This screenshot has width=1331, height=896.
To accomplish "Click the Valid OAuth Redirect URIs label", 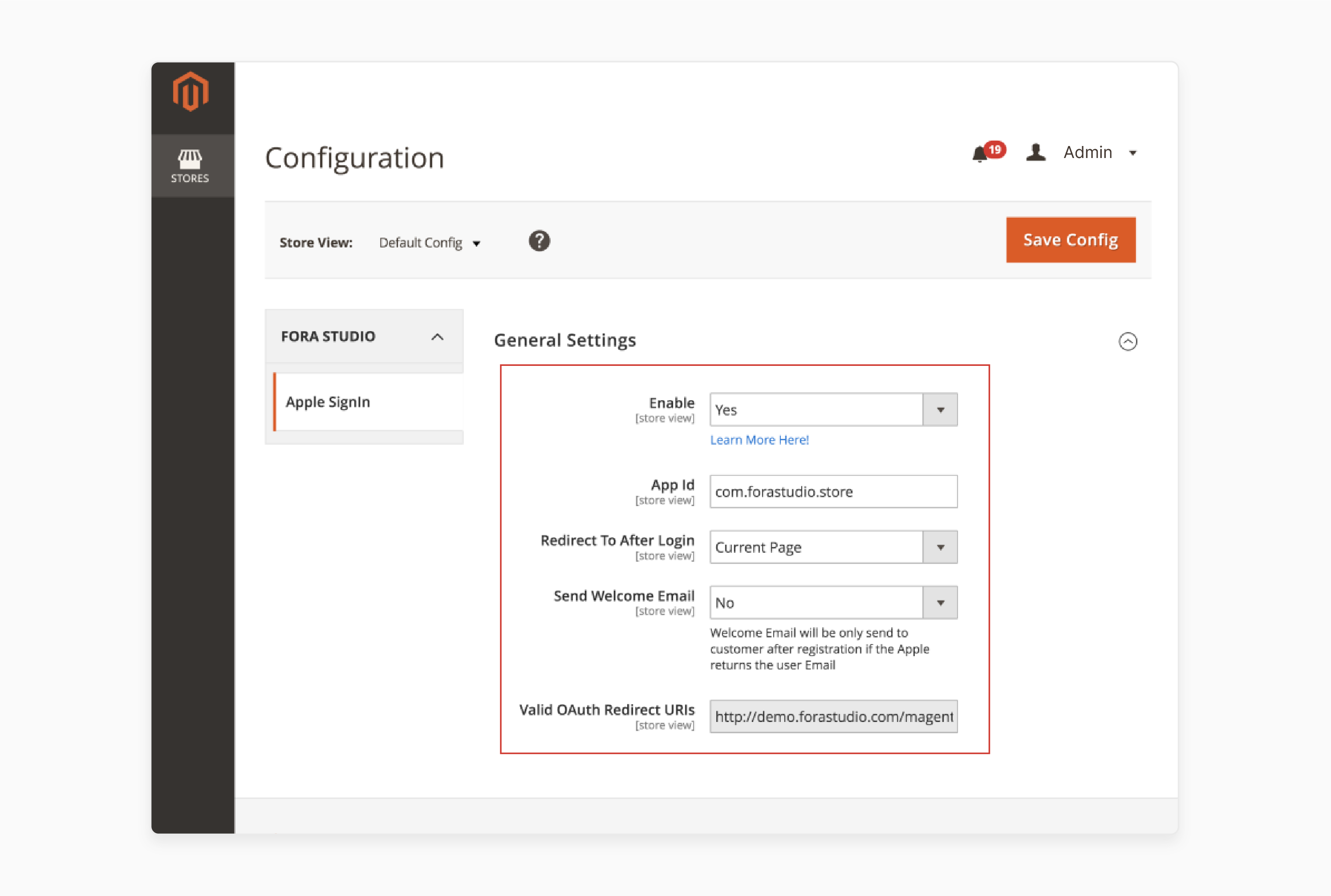I will [x=607, y=710].
